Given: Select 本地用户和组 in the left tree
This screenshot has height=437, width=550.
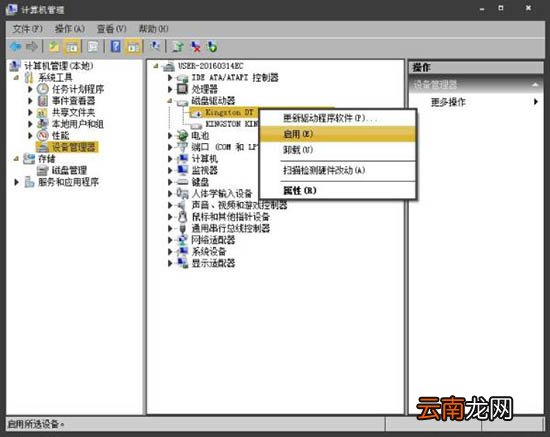Looking at the screenshot, I should 78,124.
